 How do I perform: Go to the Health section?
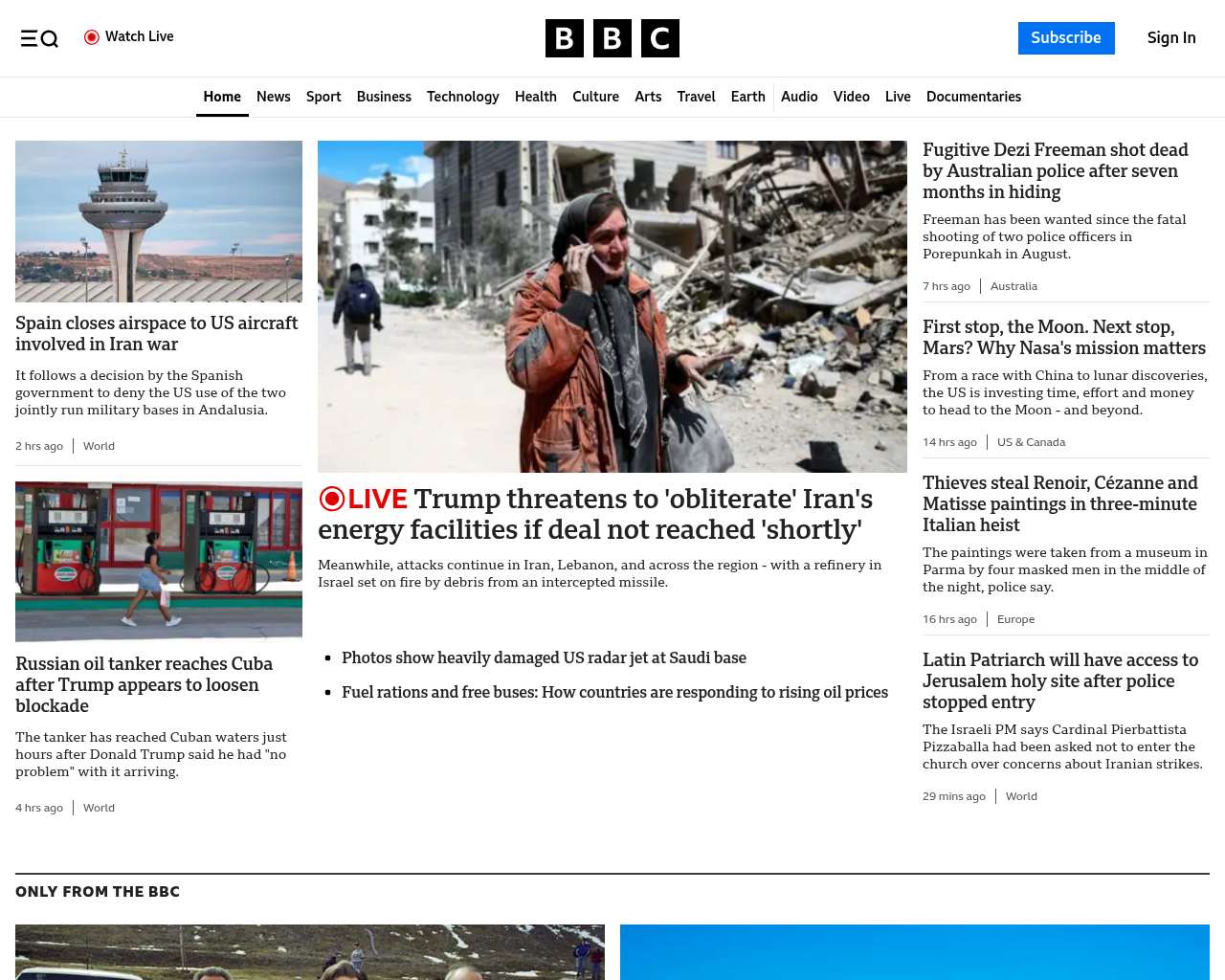pos(536,97)
